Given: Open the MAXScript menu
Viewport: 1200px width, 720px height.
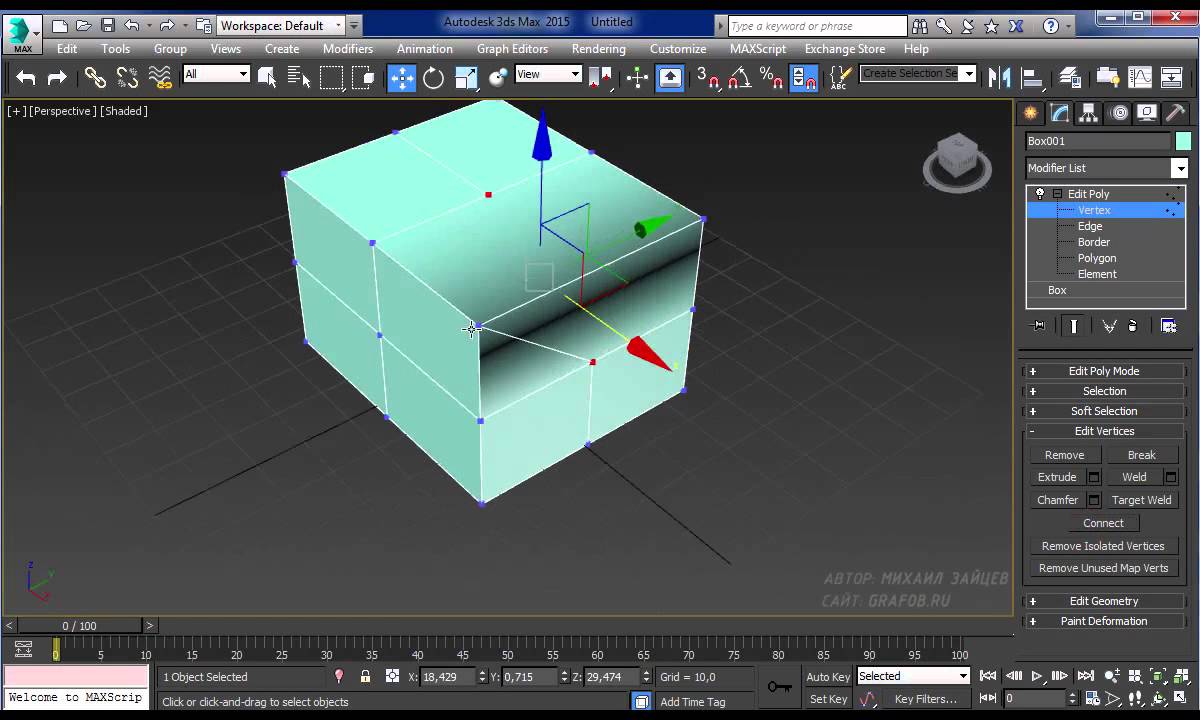Looking at the screenshot, I should (x=758, y=48).
